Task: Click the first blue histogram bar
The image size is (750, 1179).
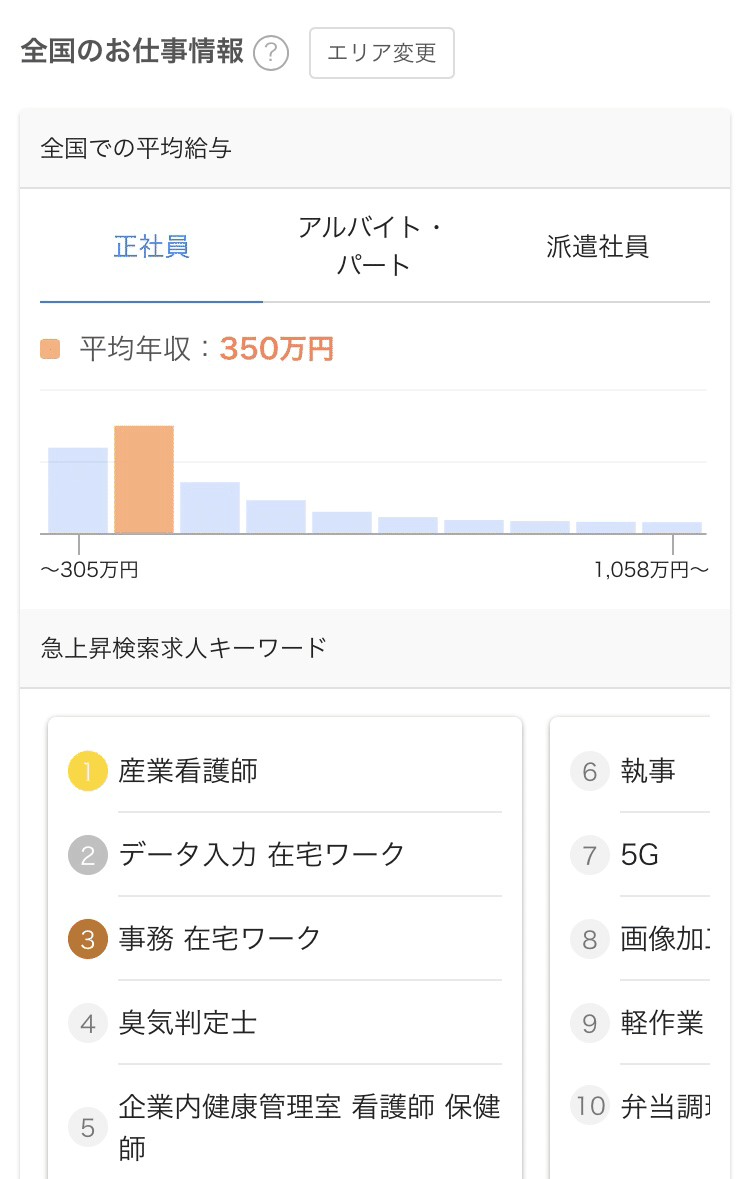Action: (77, 490)
